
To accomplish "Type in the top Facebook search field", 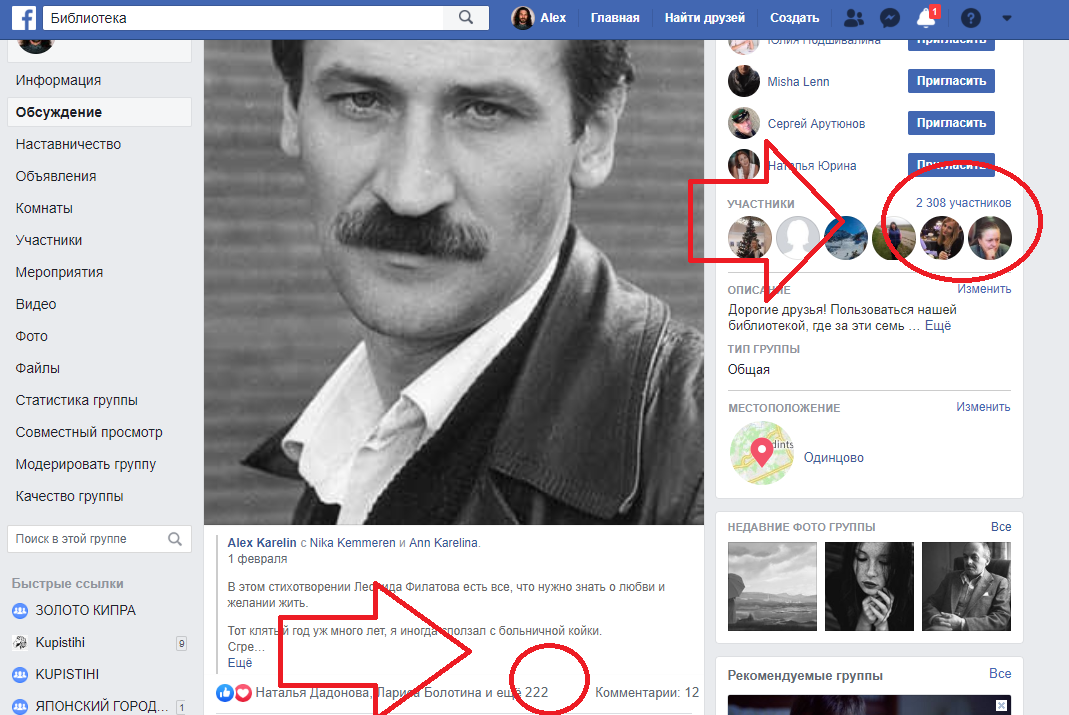I will pyautogui.click(x=240, y=18).
